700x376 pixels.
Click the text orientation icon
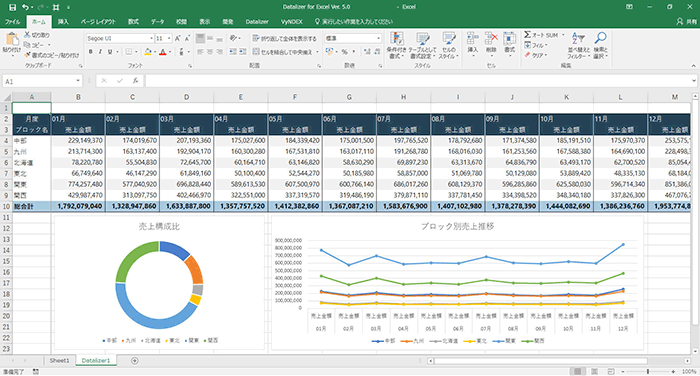coord(233,38)
